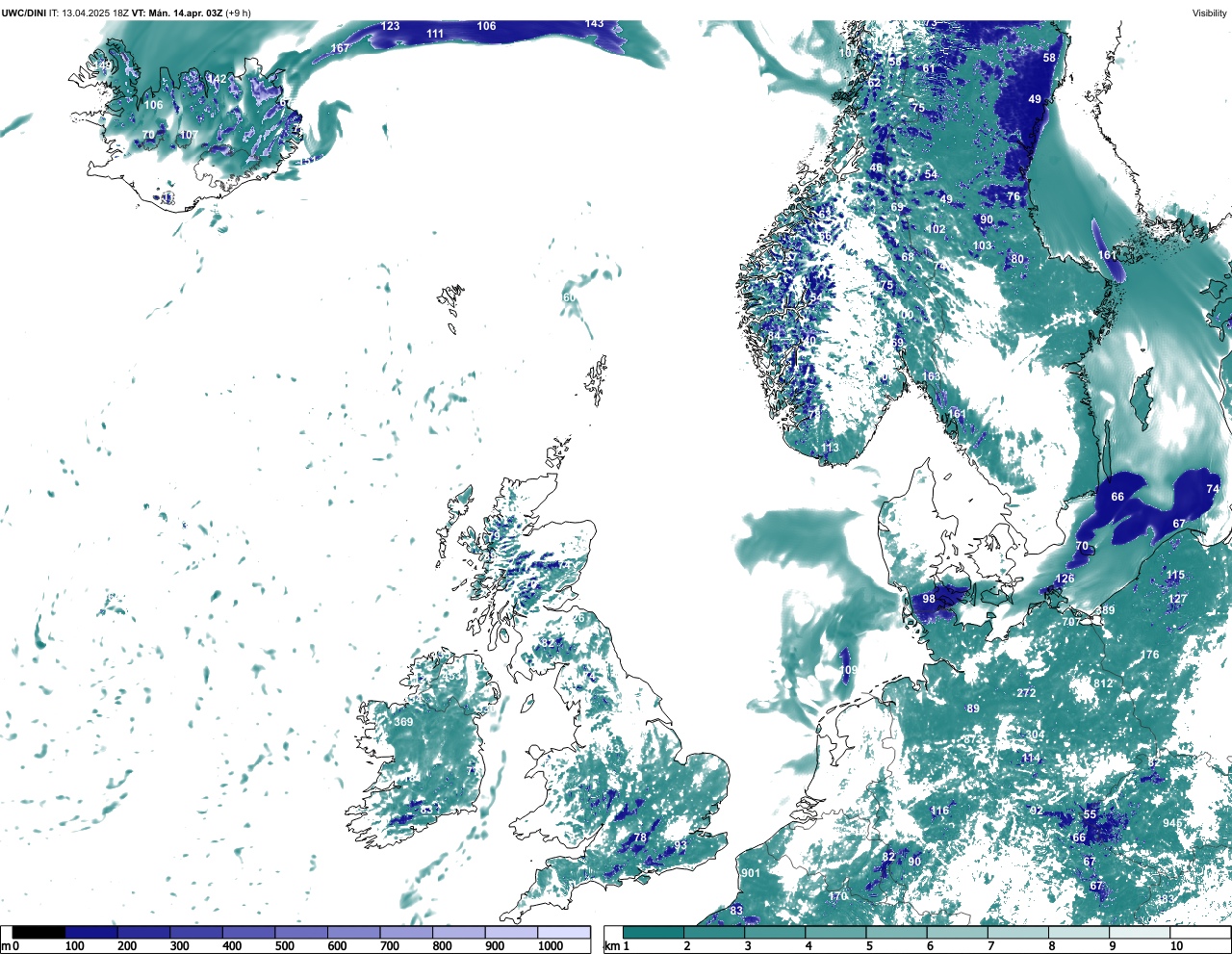Click the '167' value northeast of Iceland
The height and width of the screenshot is (954, 1232).
tap(341, 48)
